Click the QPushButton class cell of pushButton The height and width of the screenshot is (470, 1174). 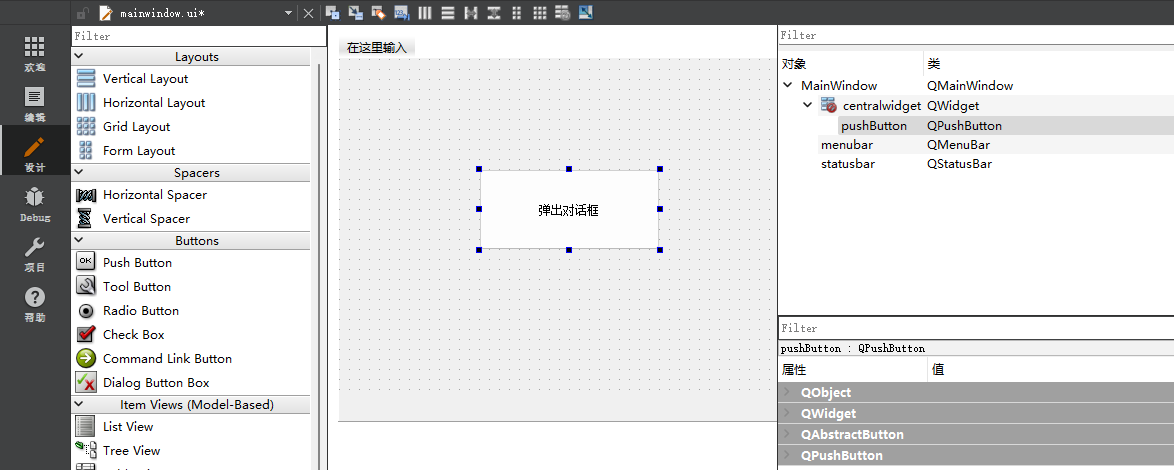click(x=964, y=126)
